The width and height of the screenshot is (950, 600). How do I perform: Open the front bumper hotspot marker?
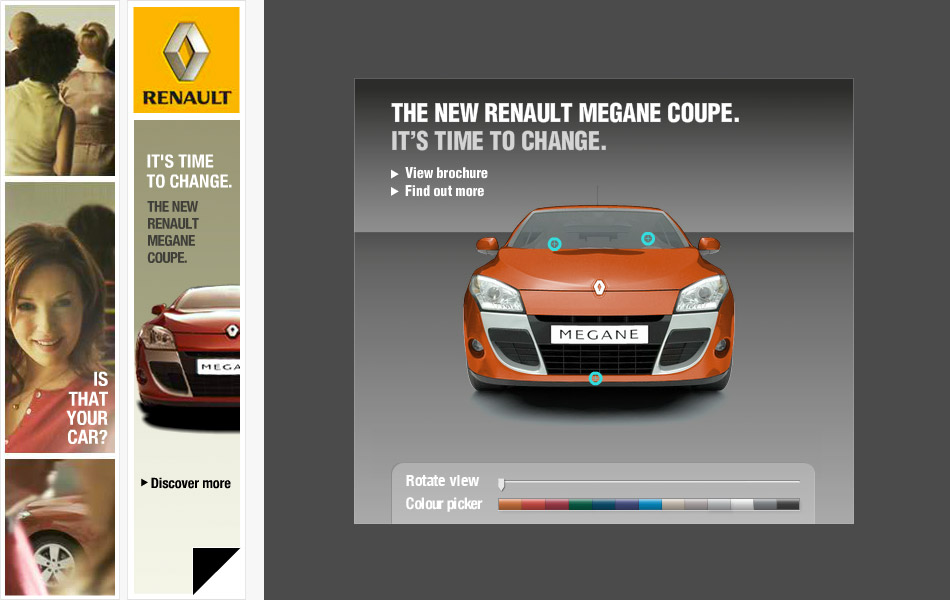pos(596,378)
